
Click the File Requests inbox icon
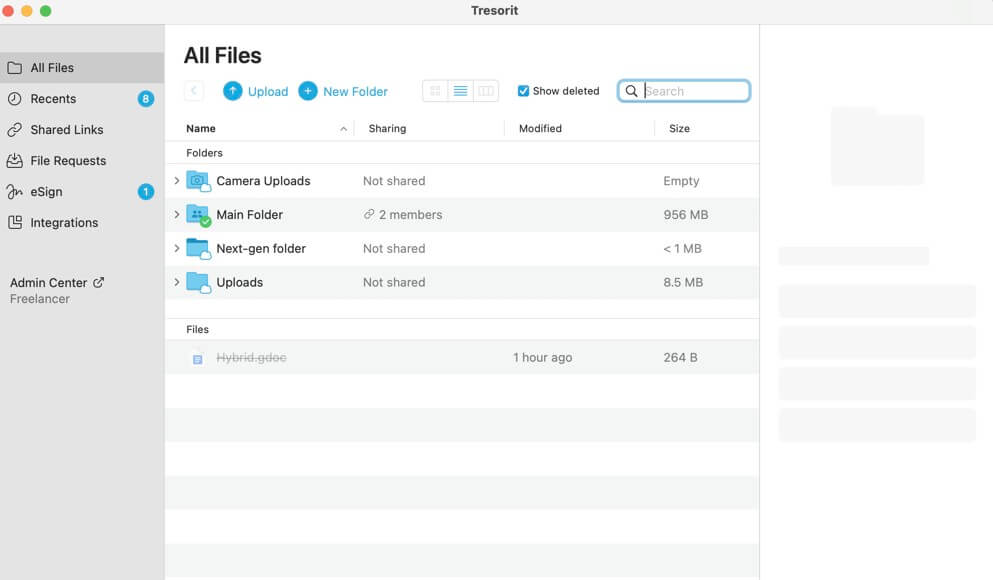point(15,161)
